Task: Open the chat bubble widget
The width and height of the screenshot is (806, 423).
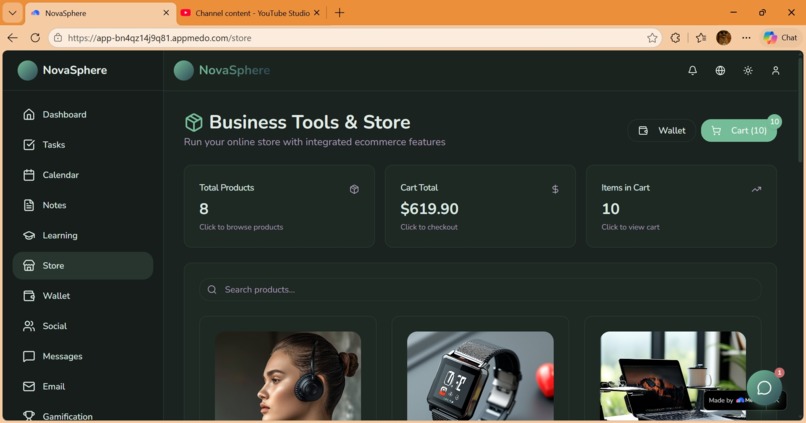Action: pyautogui.click(x=764, y=388)
